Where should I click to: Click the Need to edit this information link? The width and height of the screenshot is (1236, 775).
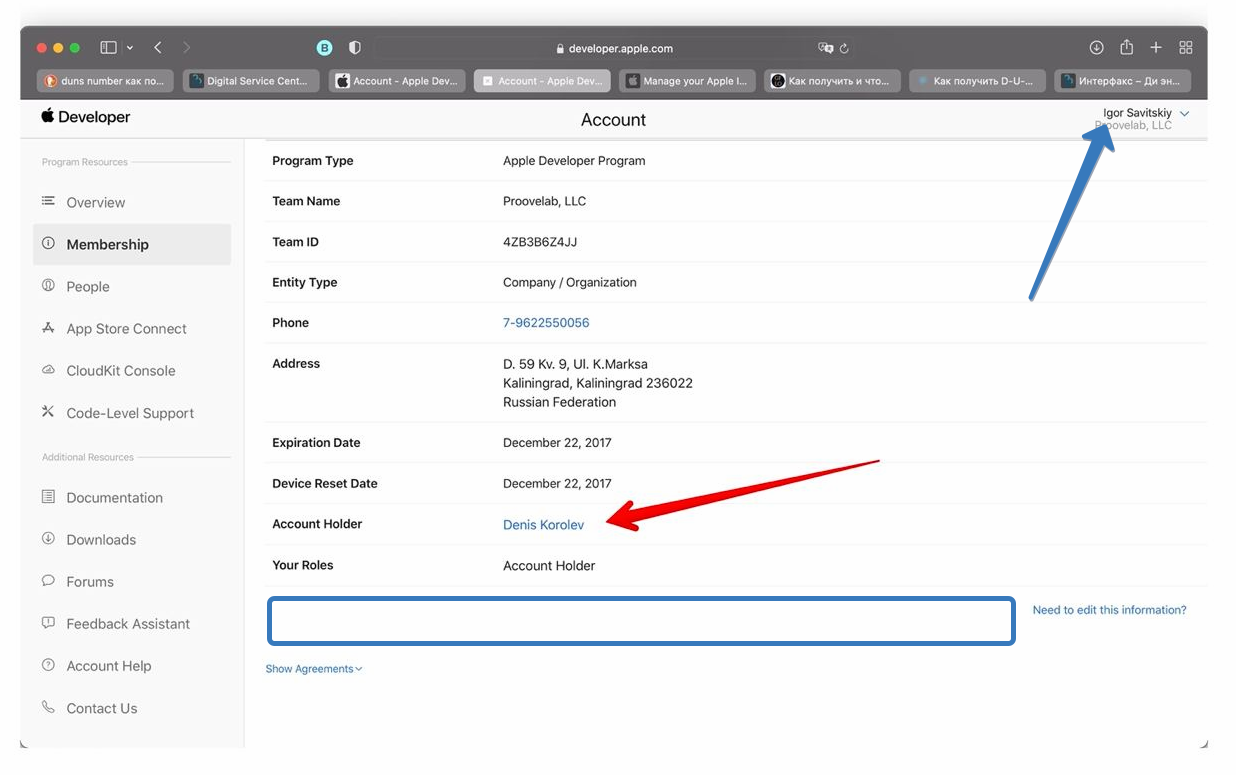pyautogui.click(x=1109, y=610)
